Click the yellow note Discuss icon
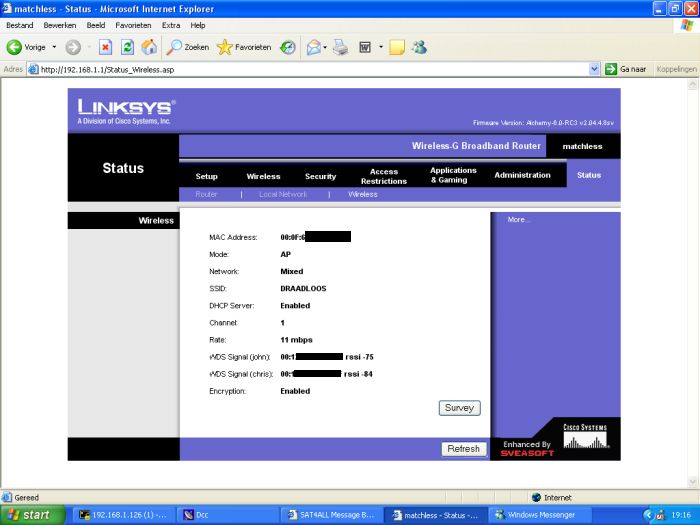 [x=397, y=47]
